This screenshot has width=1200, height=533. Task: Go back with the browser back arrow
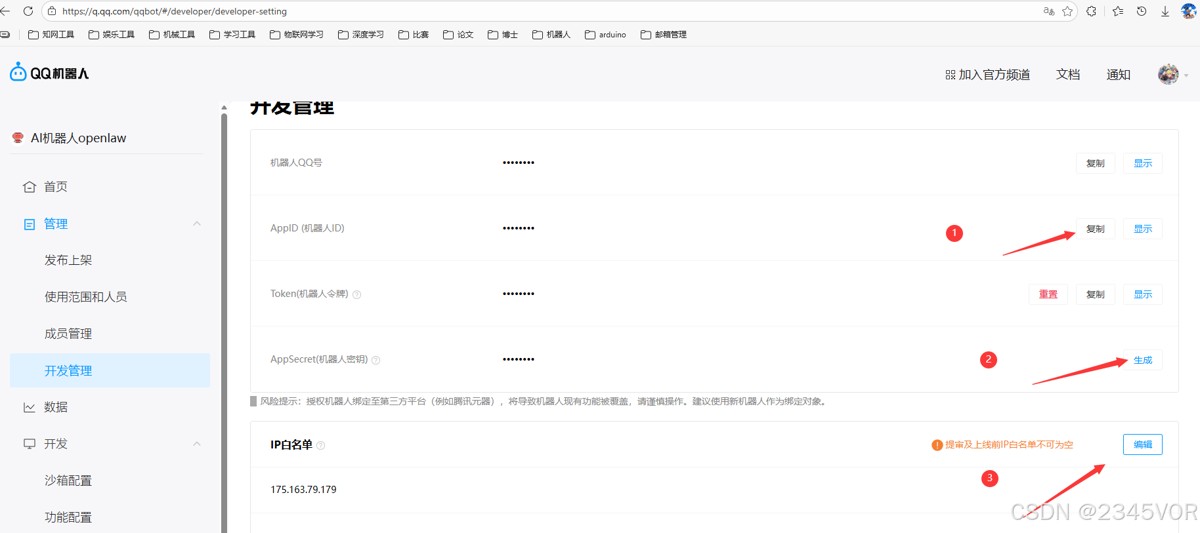pyautogui.click(x=4, y=11)
